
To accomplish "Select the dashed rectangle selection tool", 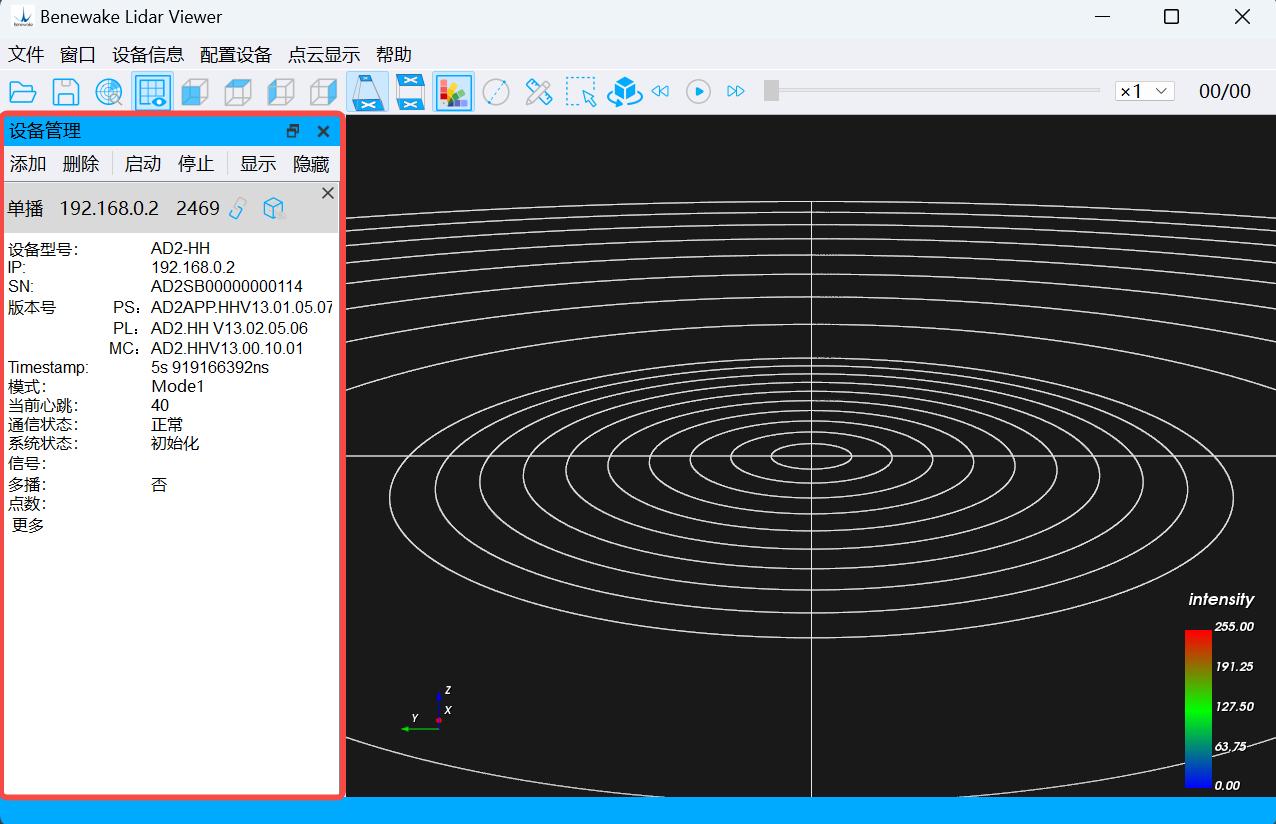I will [x=581, y=92].
